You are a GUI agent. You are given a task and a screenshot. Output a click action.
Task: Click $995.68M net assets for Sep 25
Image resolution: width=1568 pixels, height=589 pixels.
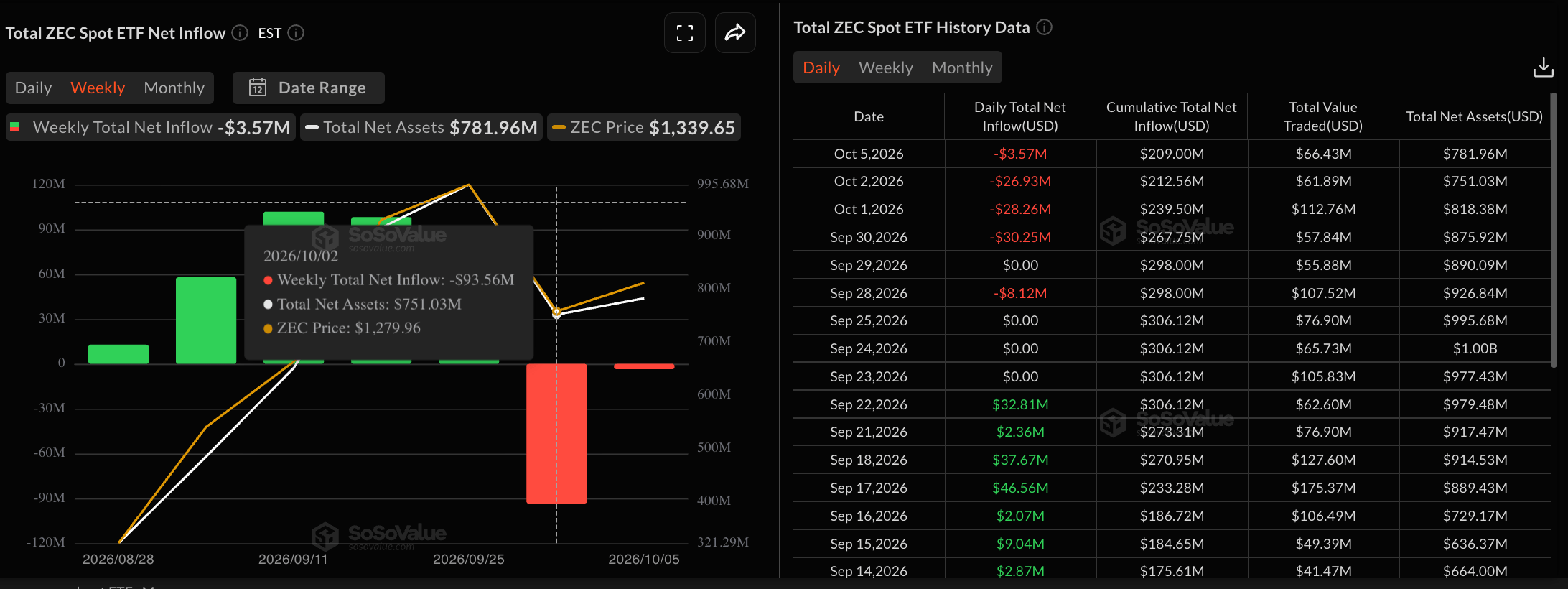point(1475,320)
